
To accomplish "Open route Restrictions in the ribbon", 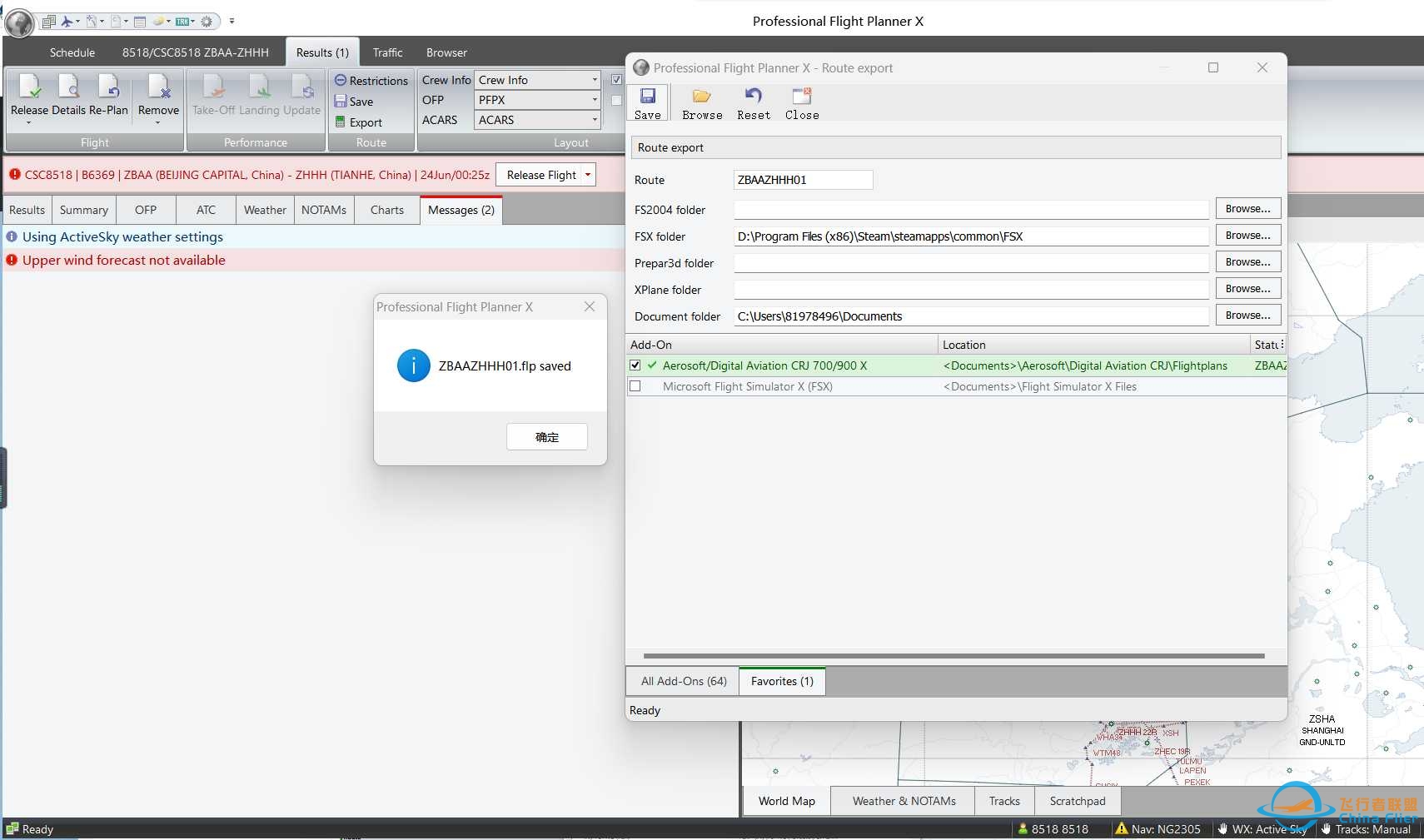I will [371, 81].
